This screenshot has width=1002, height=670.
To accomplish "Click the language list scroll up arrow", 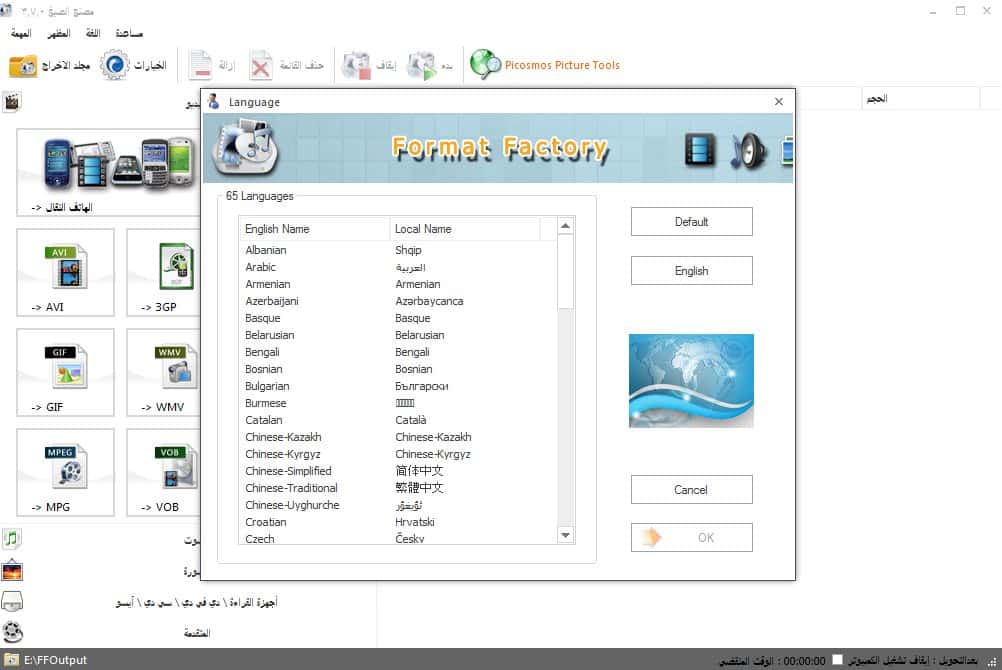I will (565, 226).
